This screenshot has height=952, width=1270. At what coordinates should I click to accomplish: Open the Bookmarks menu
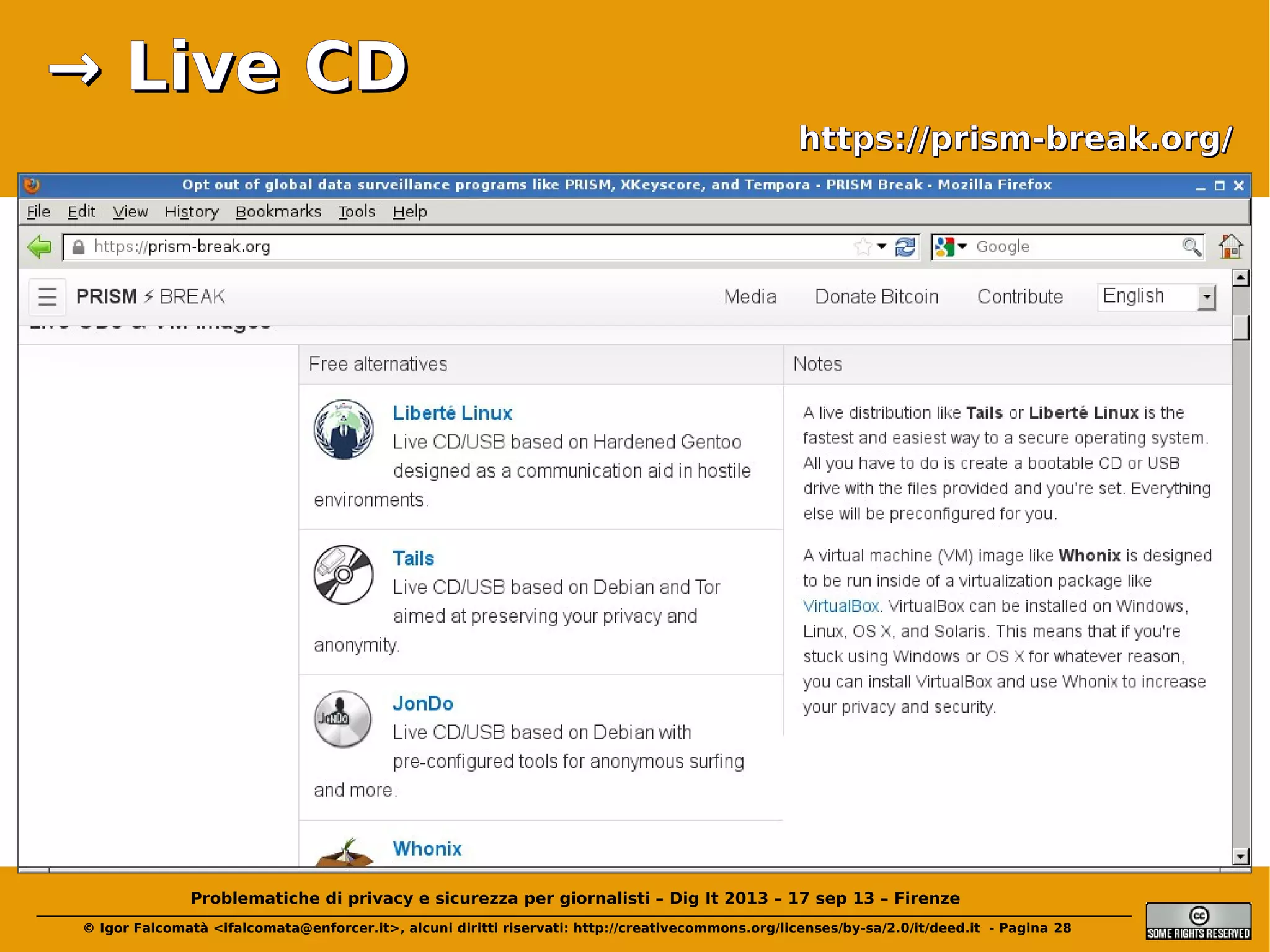[x=278, y=211]
